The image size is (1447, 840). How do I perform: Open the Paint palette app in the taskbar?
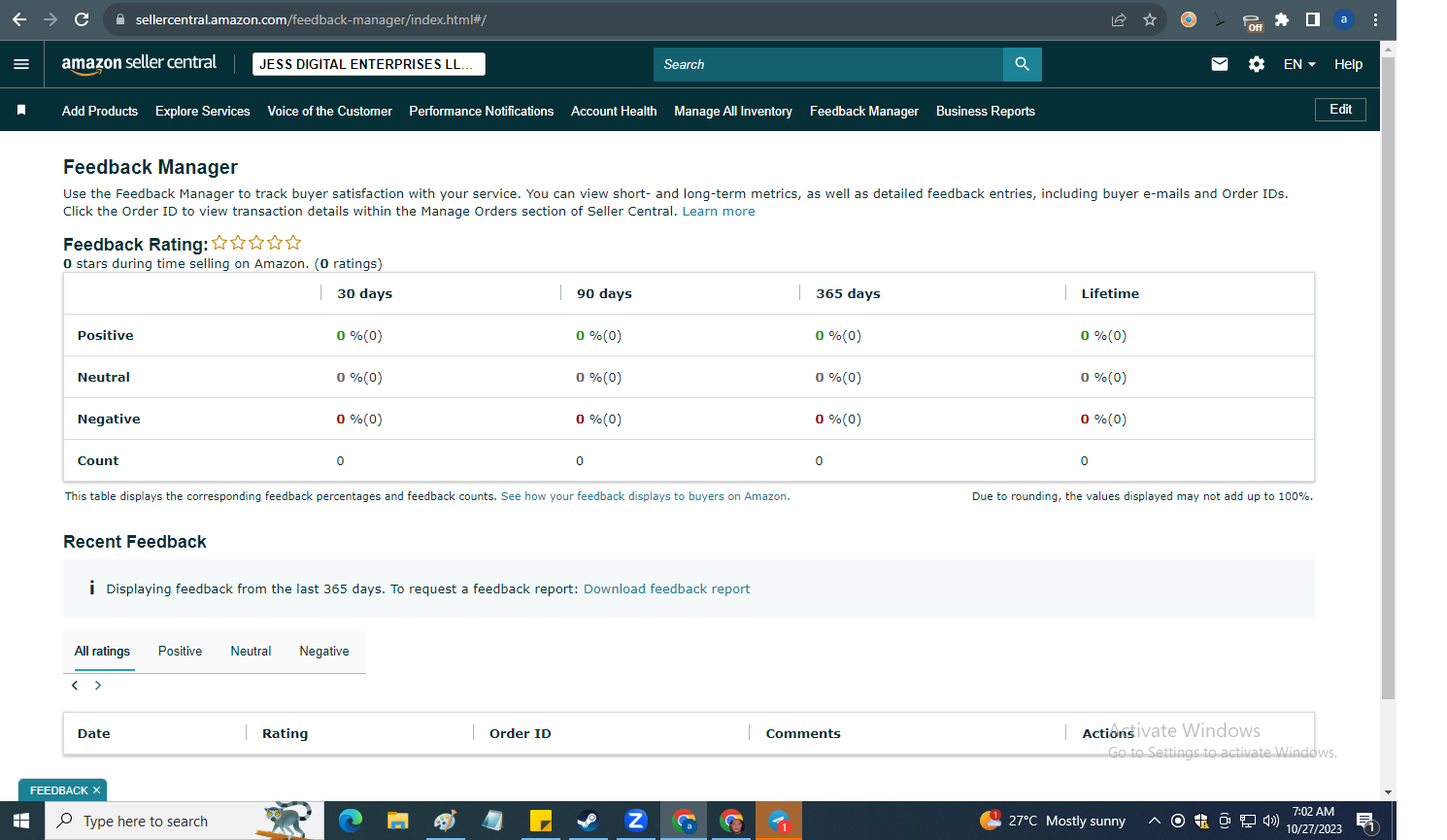point(445,821)
